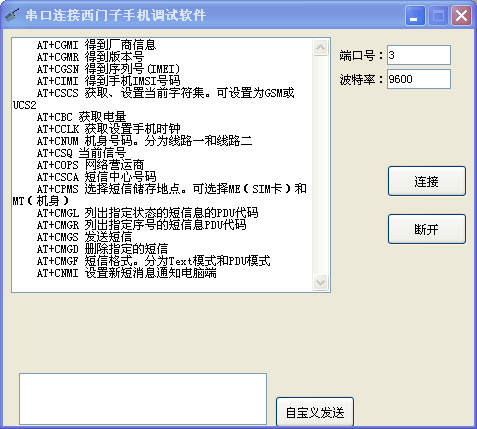Click the application icon in title bar
The width and height of the screenshot is (477, 429).
13,15
